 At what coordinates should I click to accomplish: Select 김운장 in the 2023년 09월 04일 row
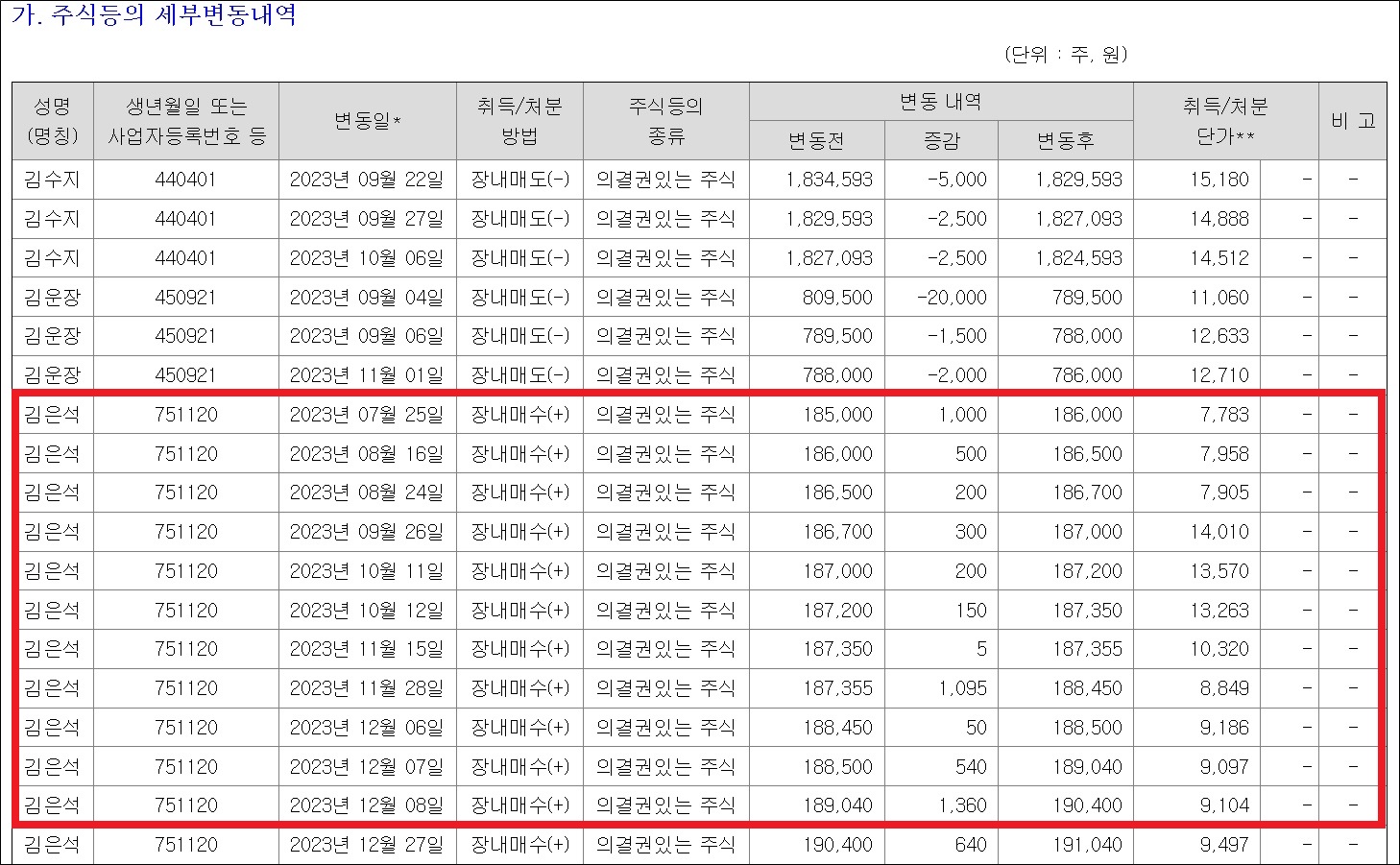pos(53,298)
